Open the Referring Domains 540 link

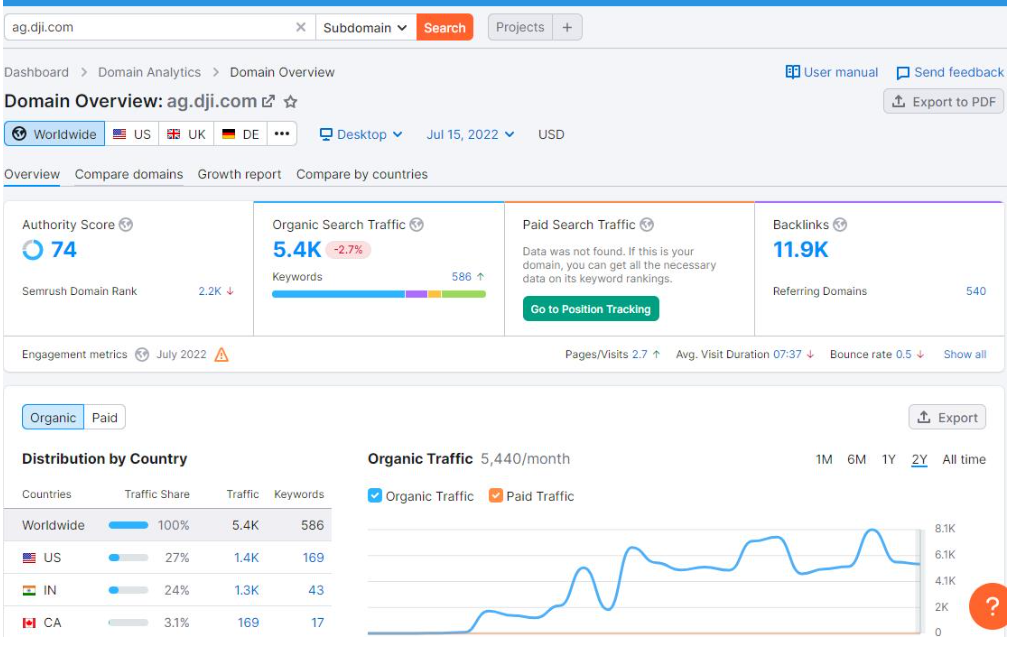[x=976, y=291]
